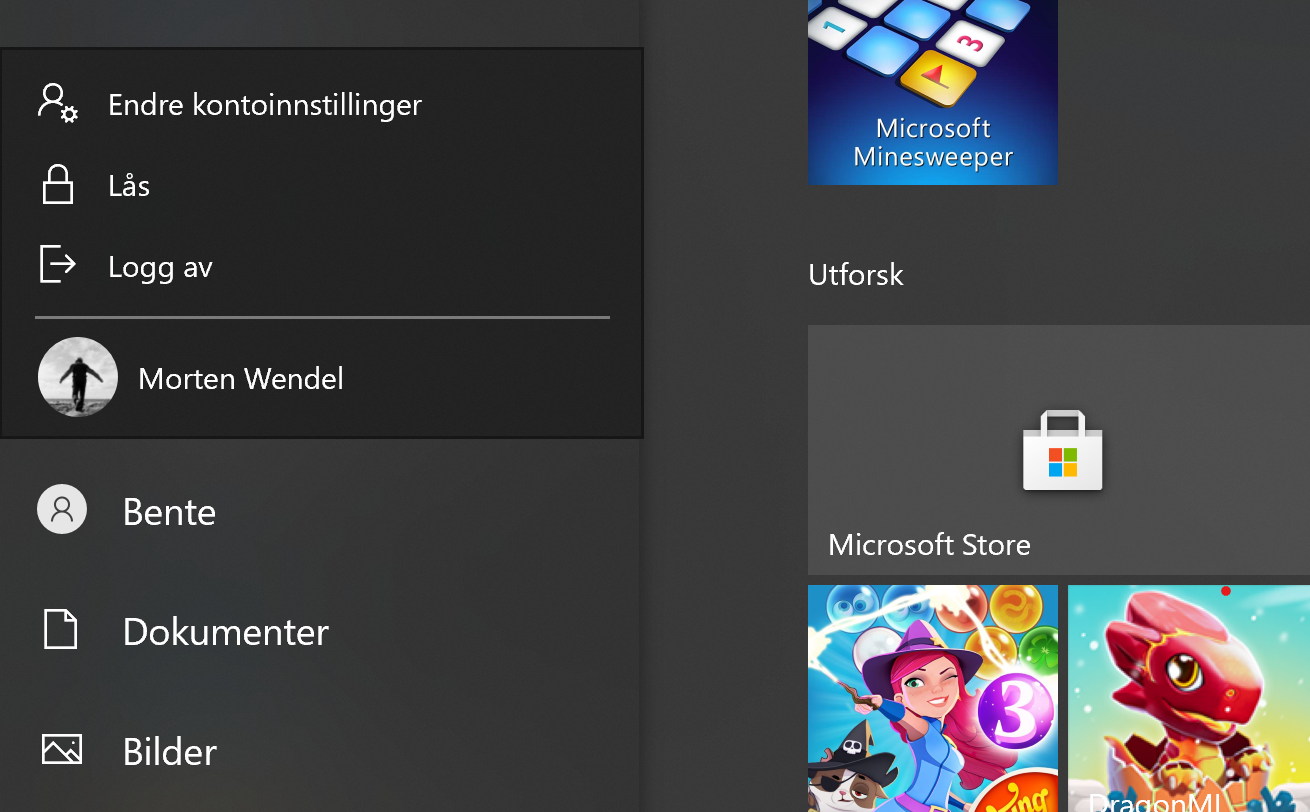Switch to the Bente account
Screen dimensions: 1310x812
click(x=169, y=511)
